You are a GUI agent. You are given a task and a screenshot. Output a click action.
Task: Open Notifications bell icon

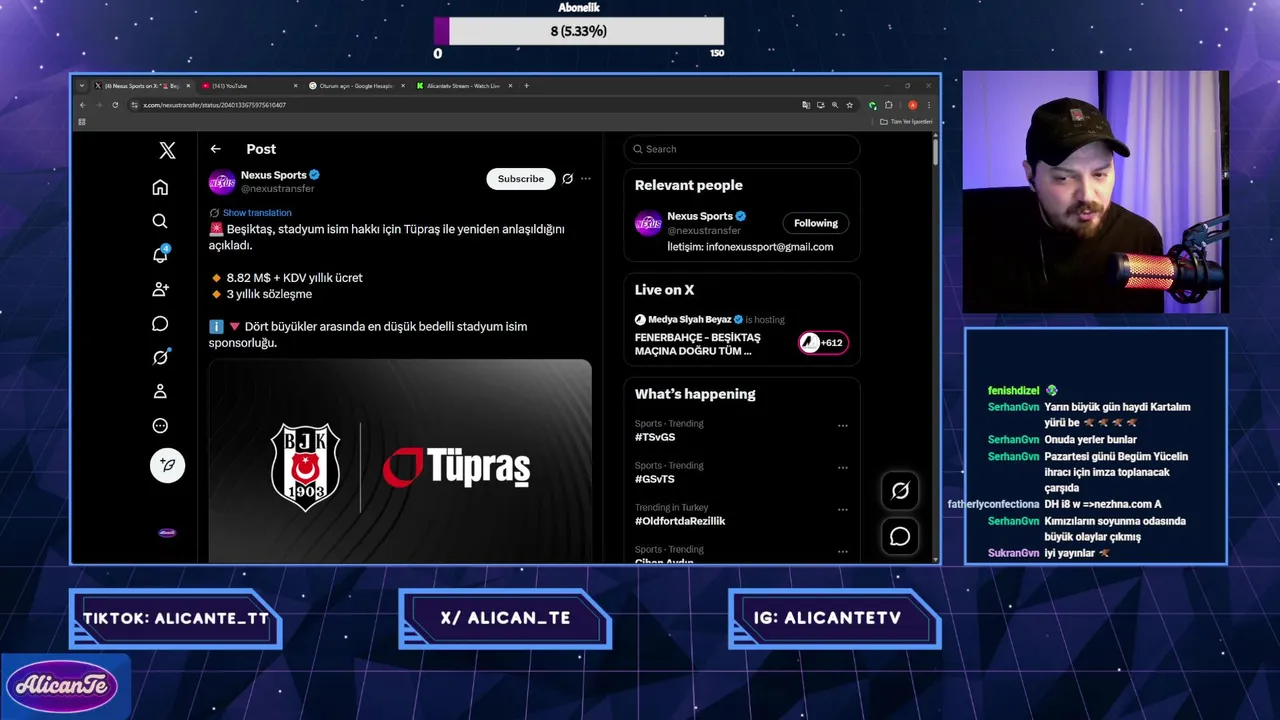pos(160,255)
